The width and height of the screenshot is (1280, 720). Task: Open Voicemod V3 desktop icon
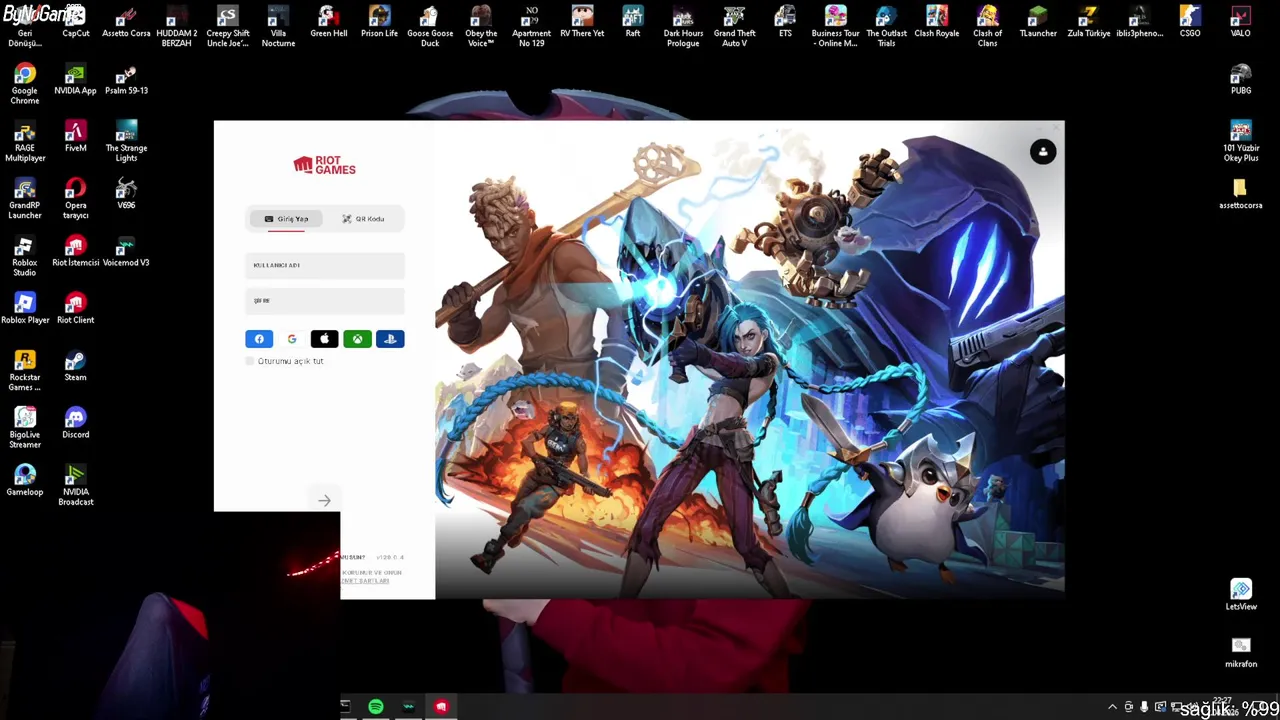(126, 252)
